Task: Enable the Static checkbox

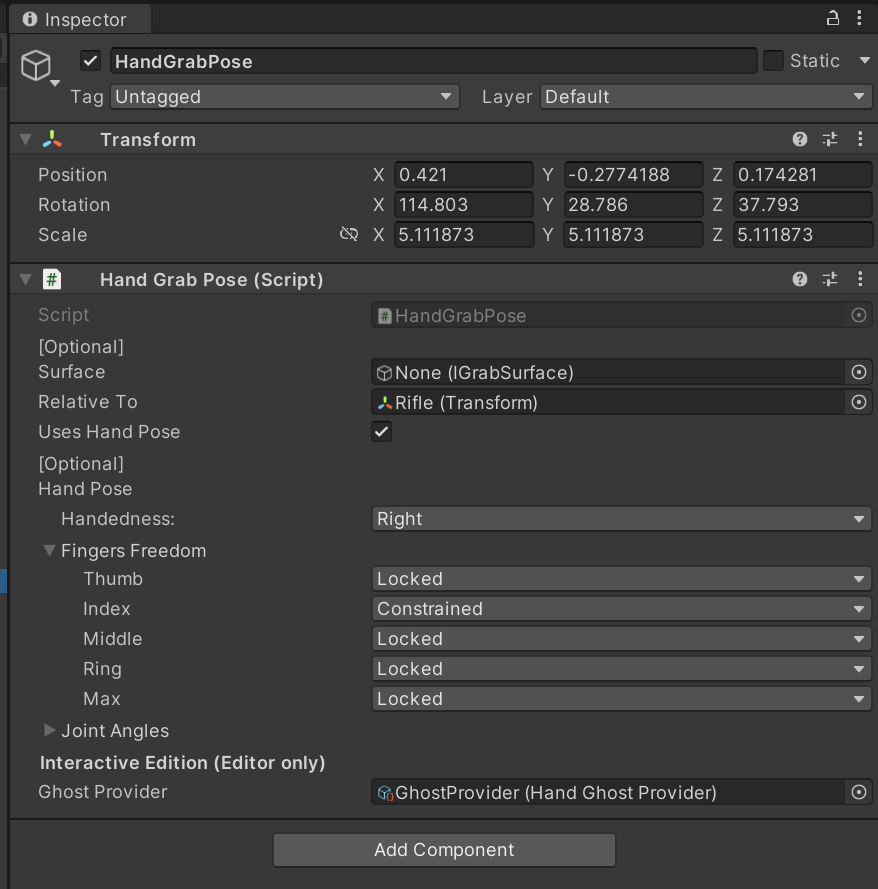Action: (773, 61)
